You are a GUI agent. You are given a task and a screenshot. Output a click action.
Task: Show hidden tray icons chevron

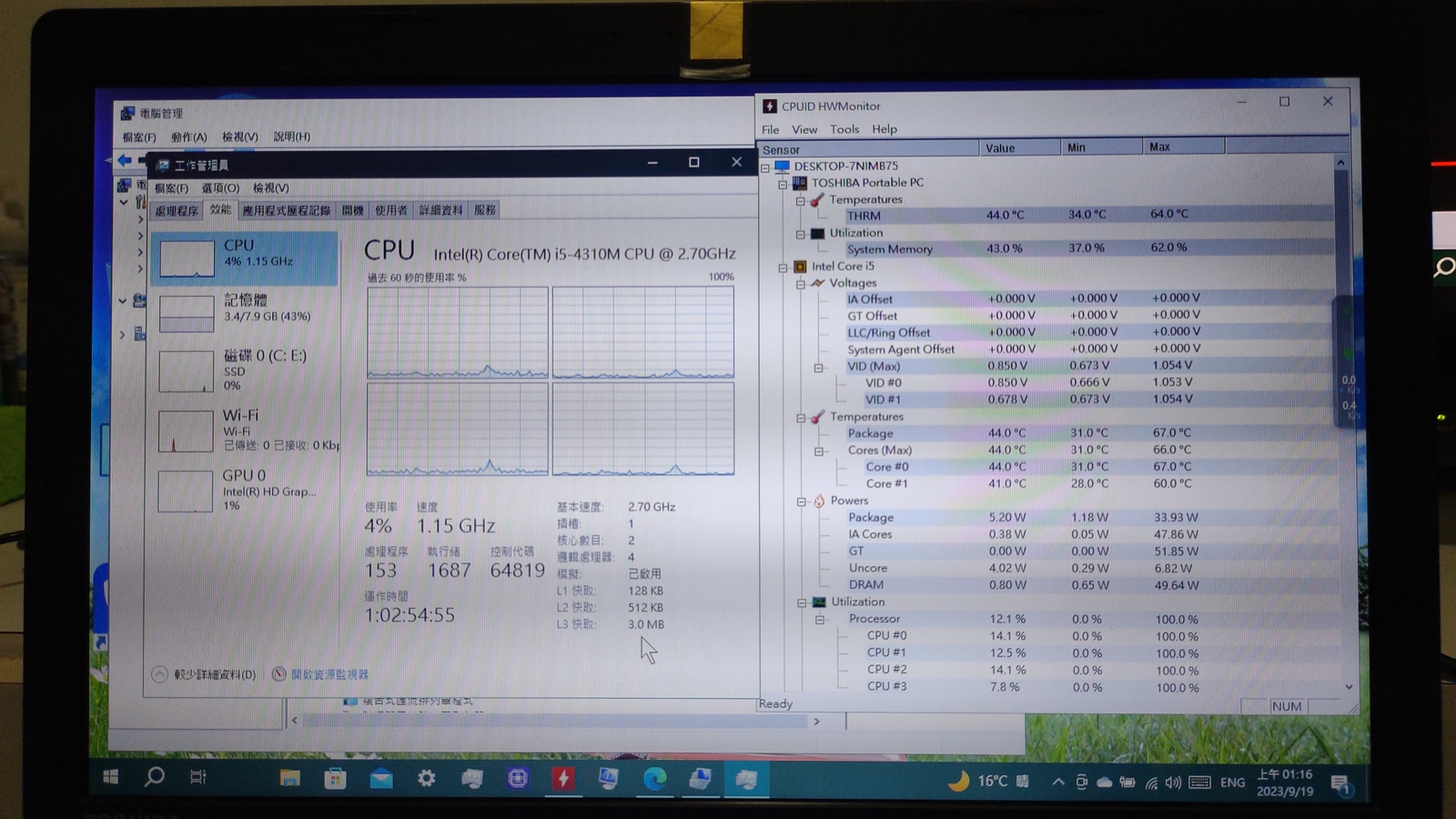click(1058, 782)
